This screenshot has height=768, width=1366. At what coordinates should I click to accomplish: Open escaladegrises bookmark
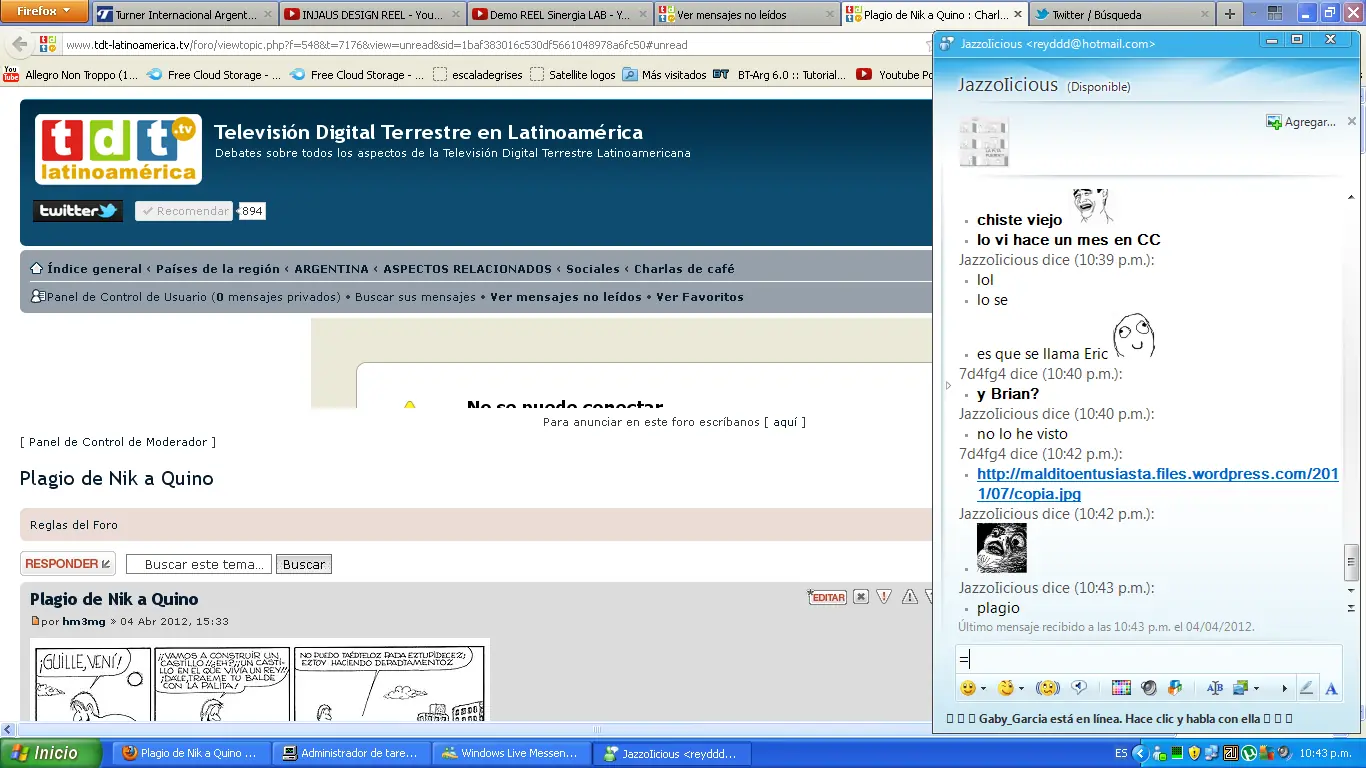click(x=478, y=75)
